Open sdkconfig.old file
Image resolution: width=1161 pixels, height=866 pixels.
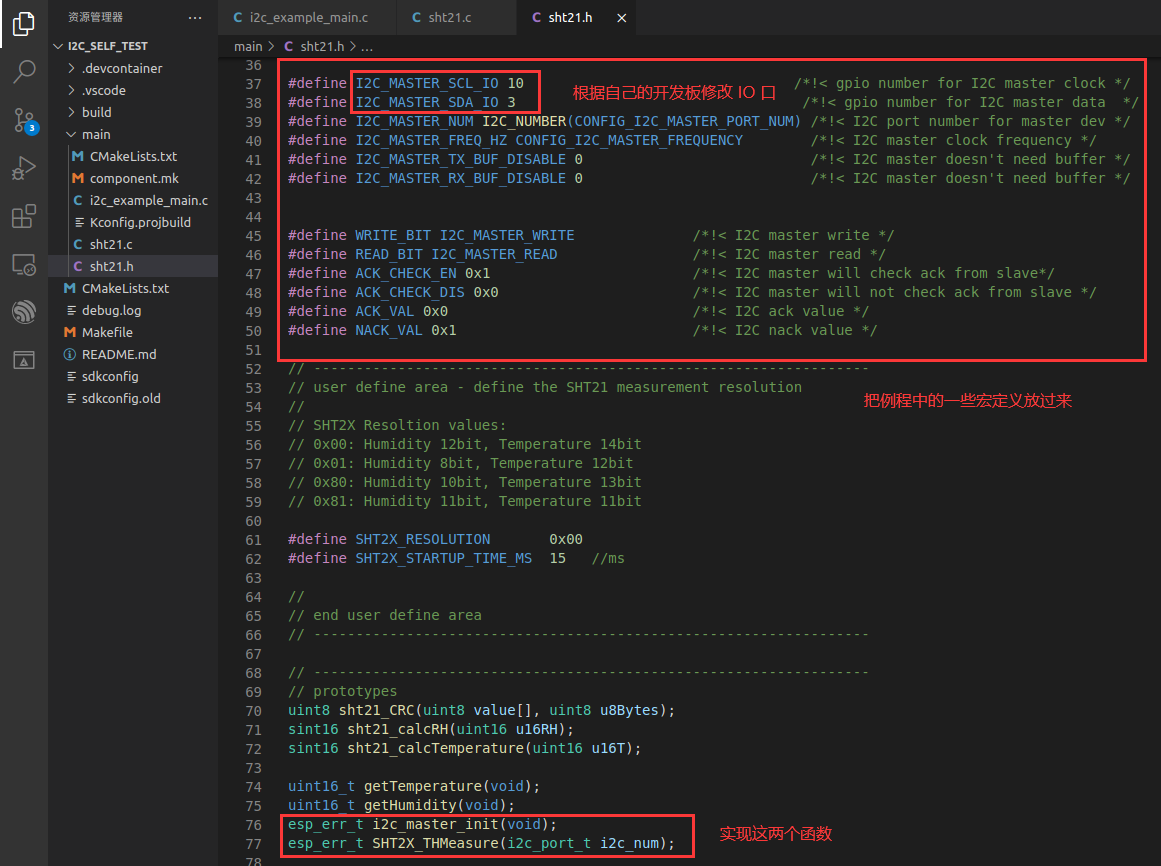(x=133, y=398)
